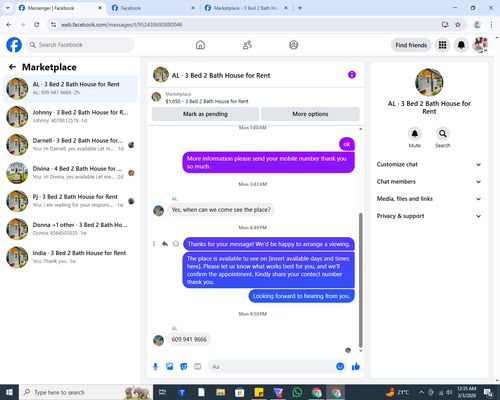
Task: Open Pj - 3 Bed 2 Bath conversation
Action: [x=70, y=201]
